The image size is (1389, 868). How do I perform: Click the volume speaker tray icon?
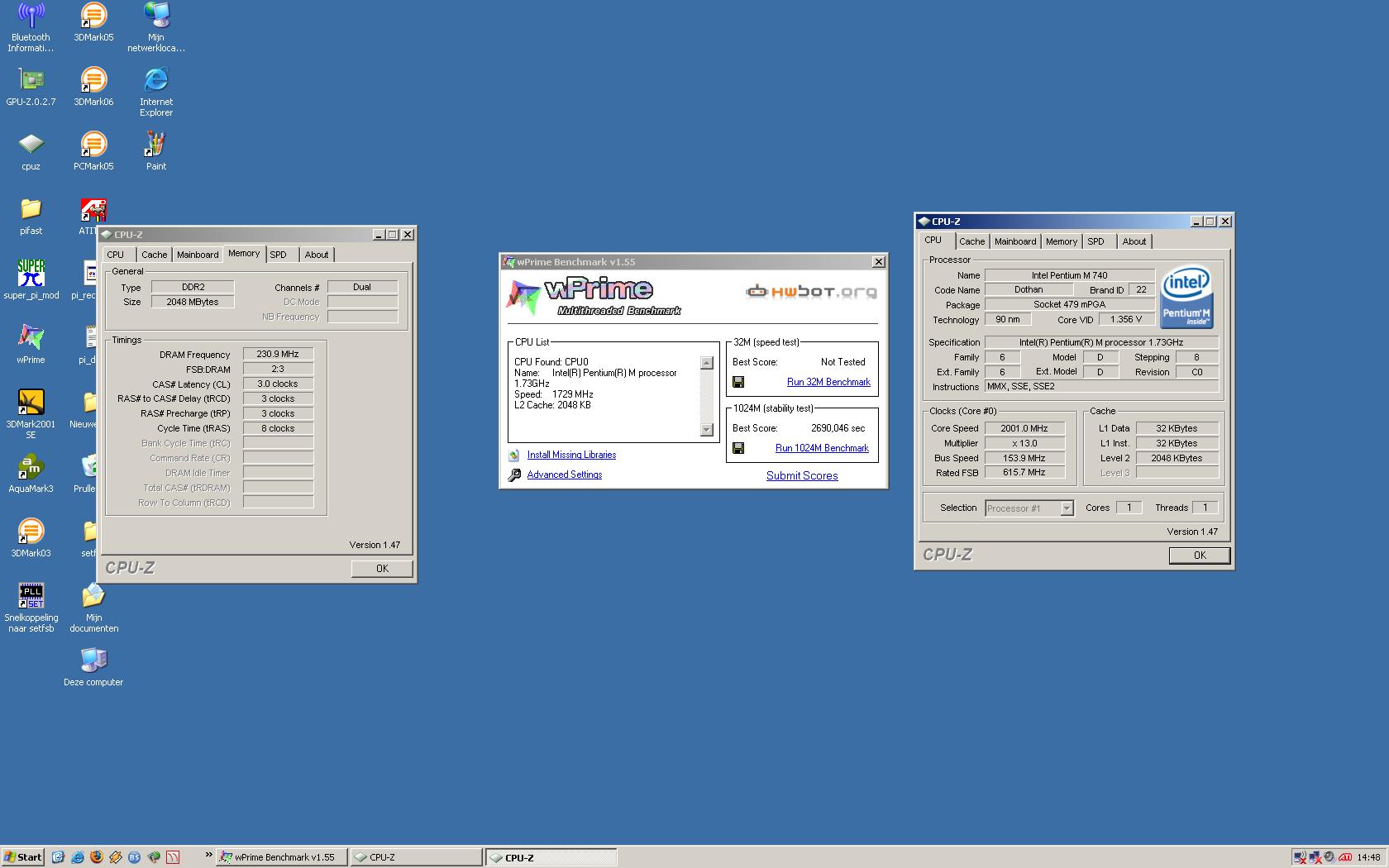coord(1329,857)
